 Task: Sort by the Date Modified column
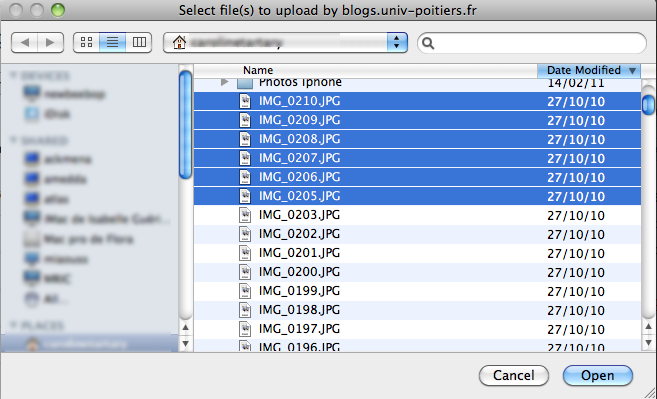pyautogui.click(x=588, y=70)
